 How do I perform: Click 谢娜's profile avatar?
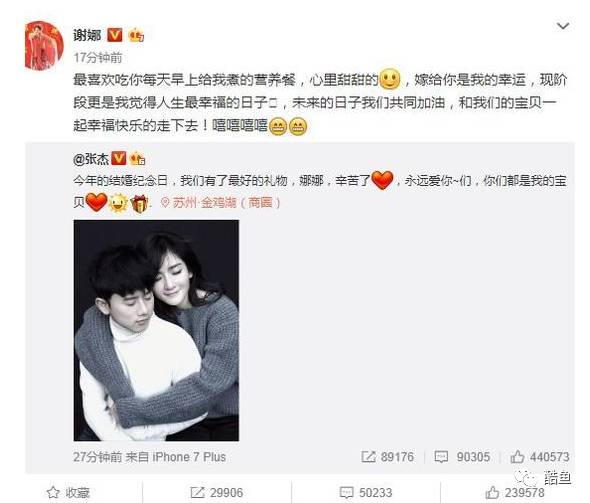[x=44, y=46]
